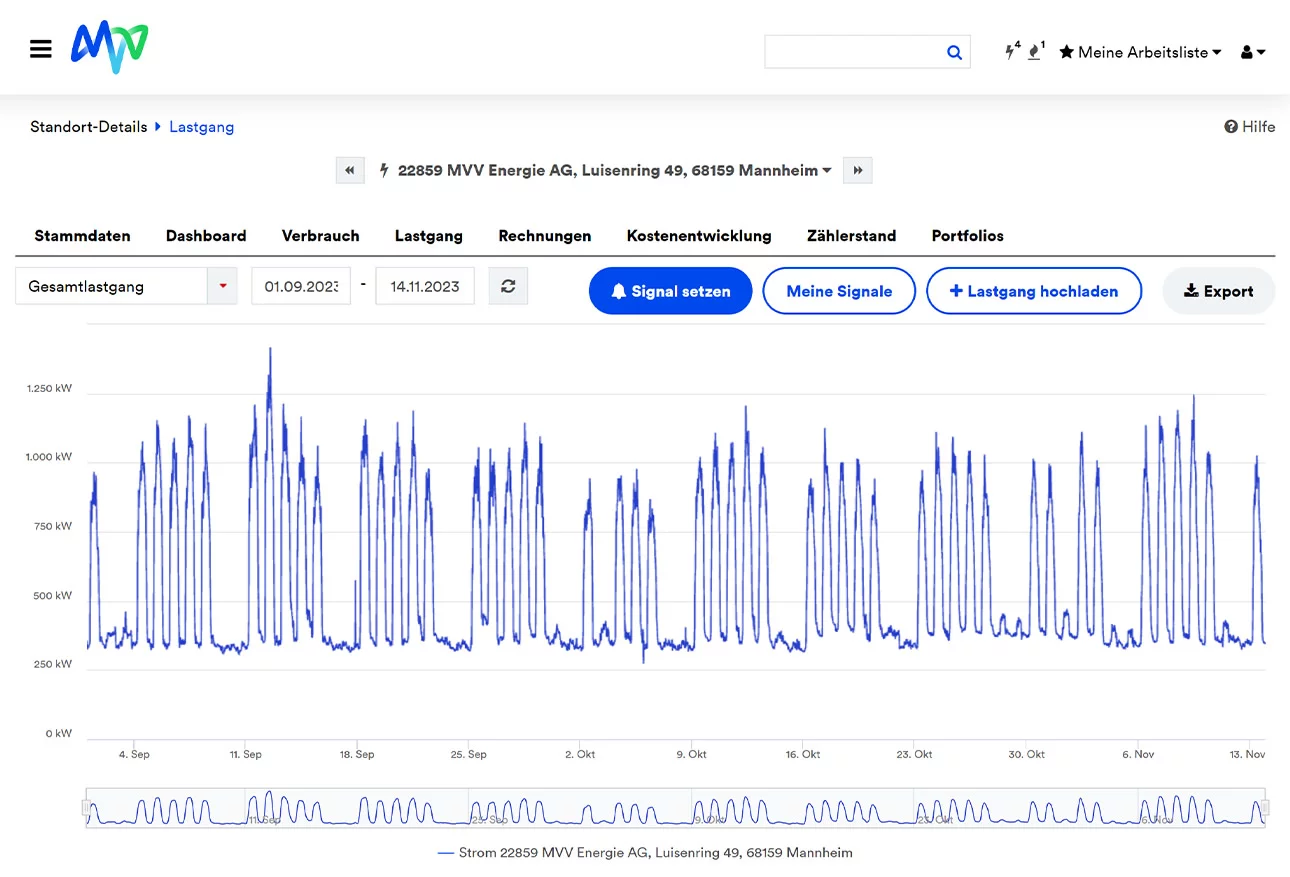Click the Export button
The height and width of the screenshot is (877, 1290).
1218,291
